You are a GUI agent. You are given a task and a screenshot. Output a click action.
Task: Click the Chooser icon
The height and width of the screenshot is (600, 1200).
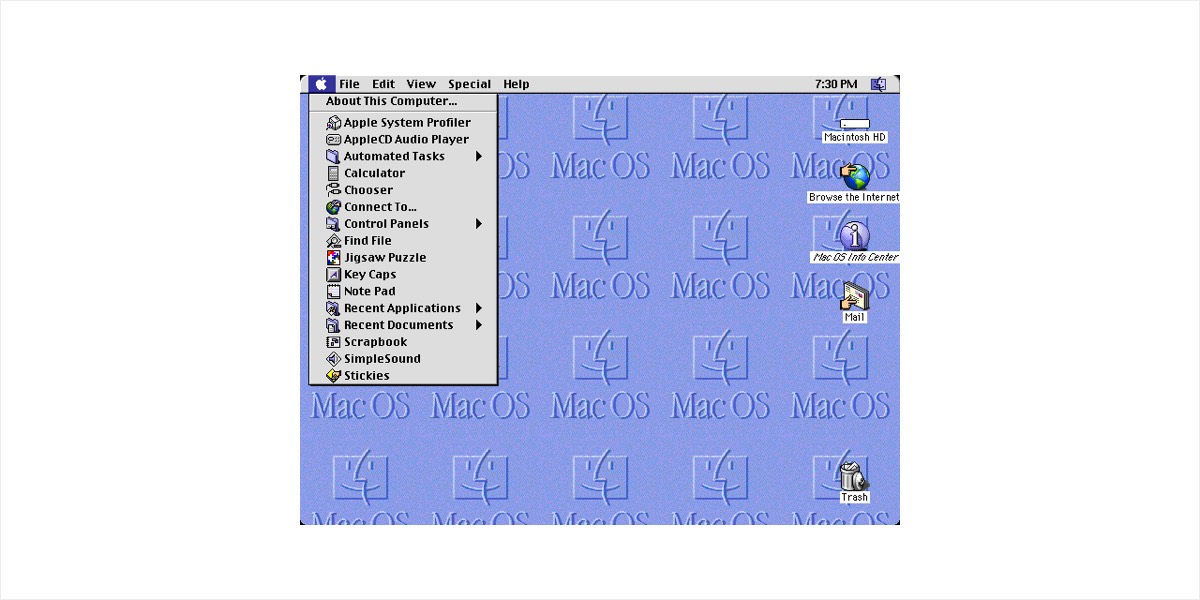point(334,190)
